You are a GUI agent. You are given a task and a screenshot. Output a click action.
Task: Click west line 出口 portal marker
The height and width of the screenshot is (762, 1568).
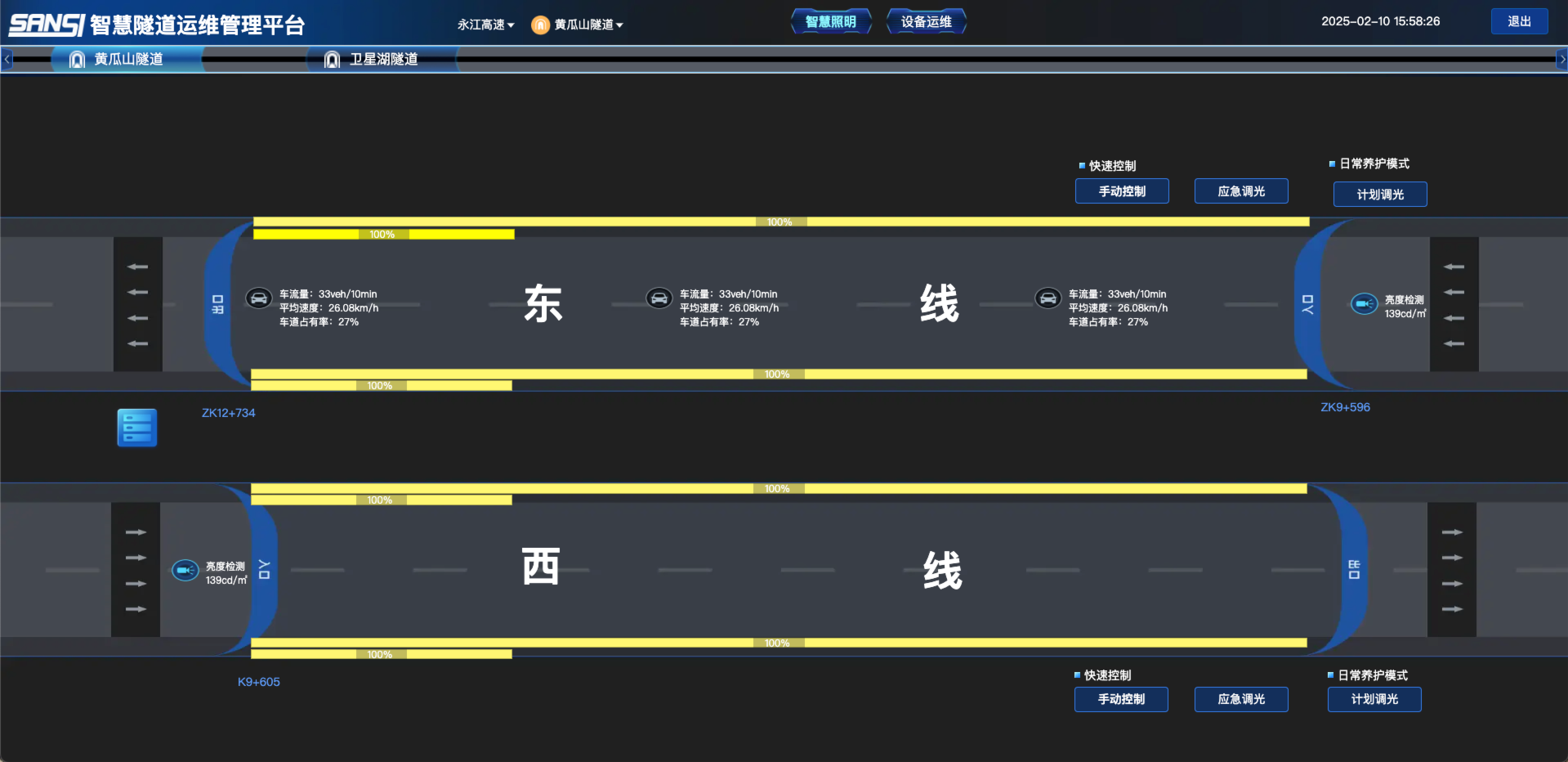[x=1354, y=570]
